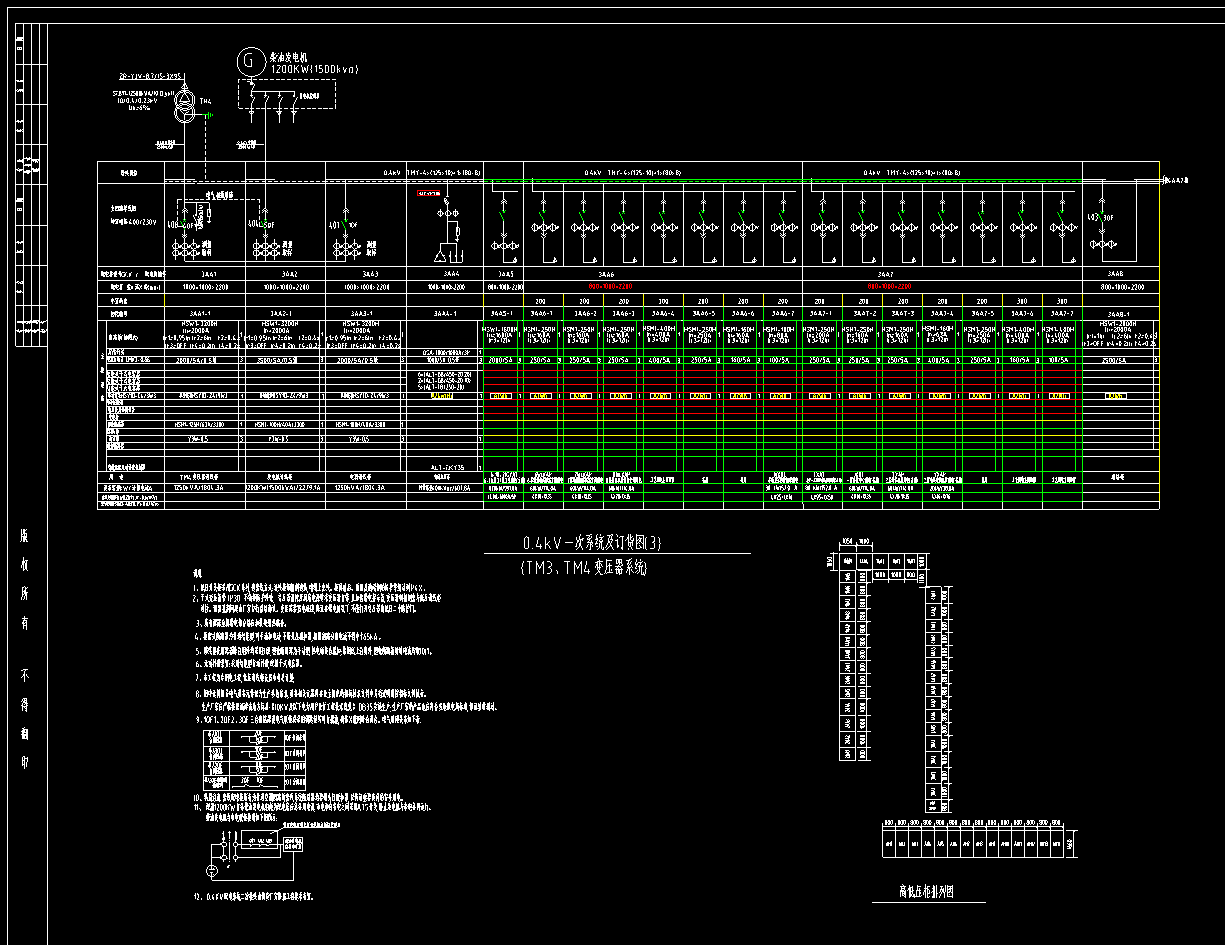The image size is (1225, 945).
Task: Click the green ground symbol beside transformer
Action: (x=209, y=116)
